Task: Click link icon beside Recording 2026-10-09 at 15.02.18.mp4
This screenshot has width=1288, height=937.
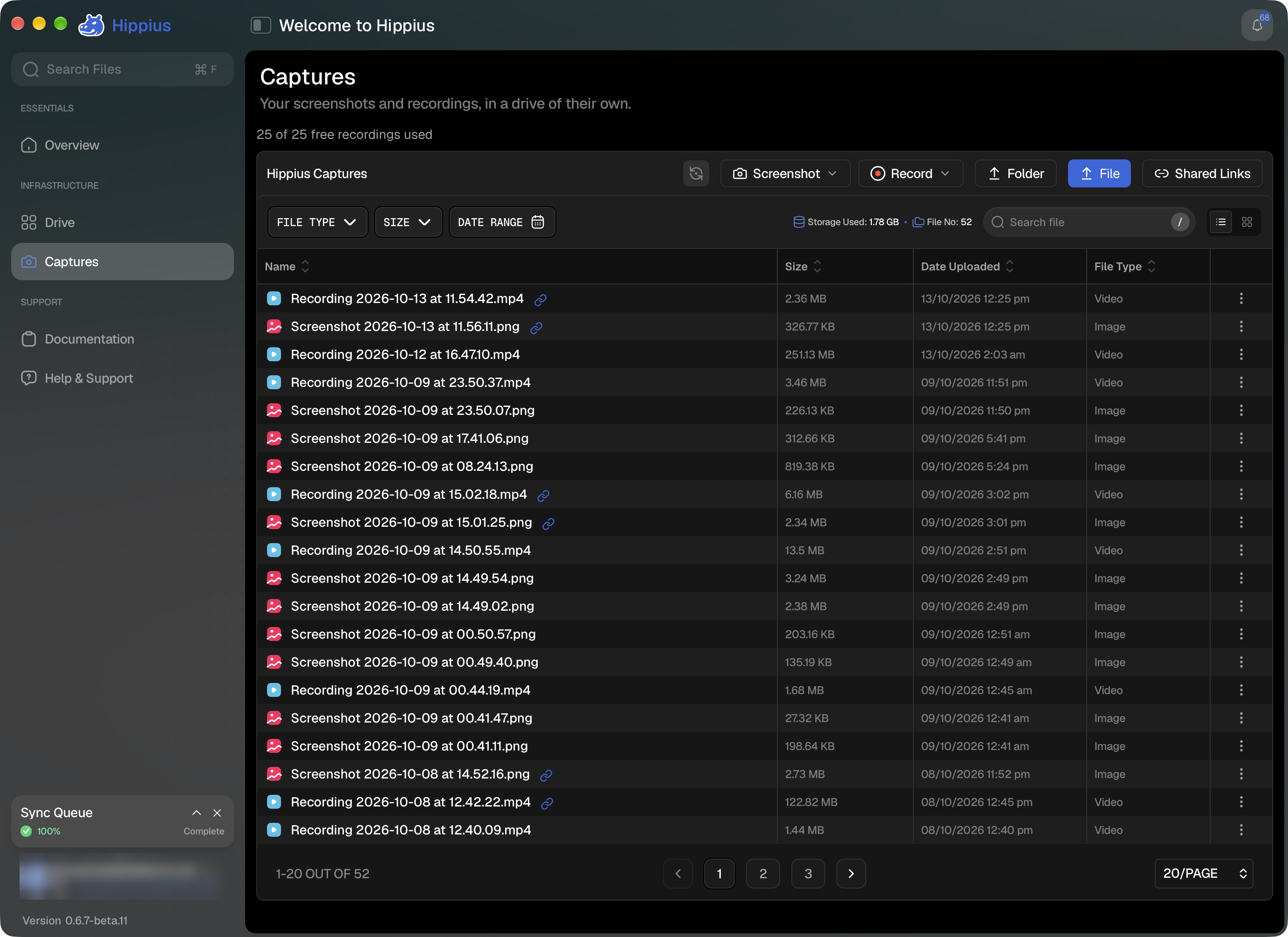Action: 543,496
